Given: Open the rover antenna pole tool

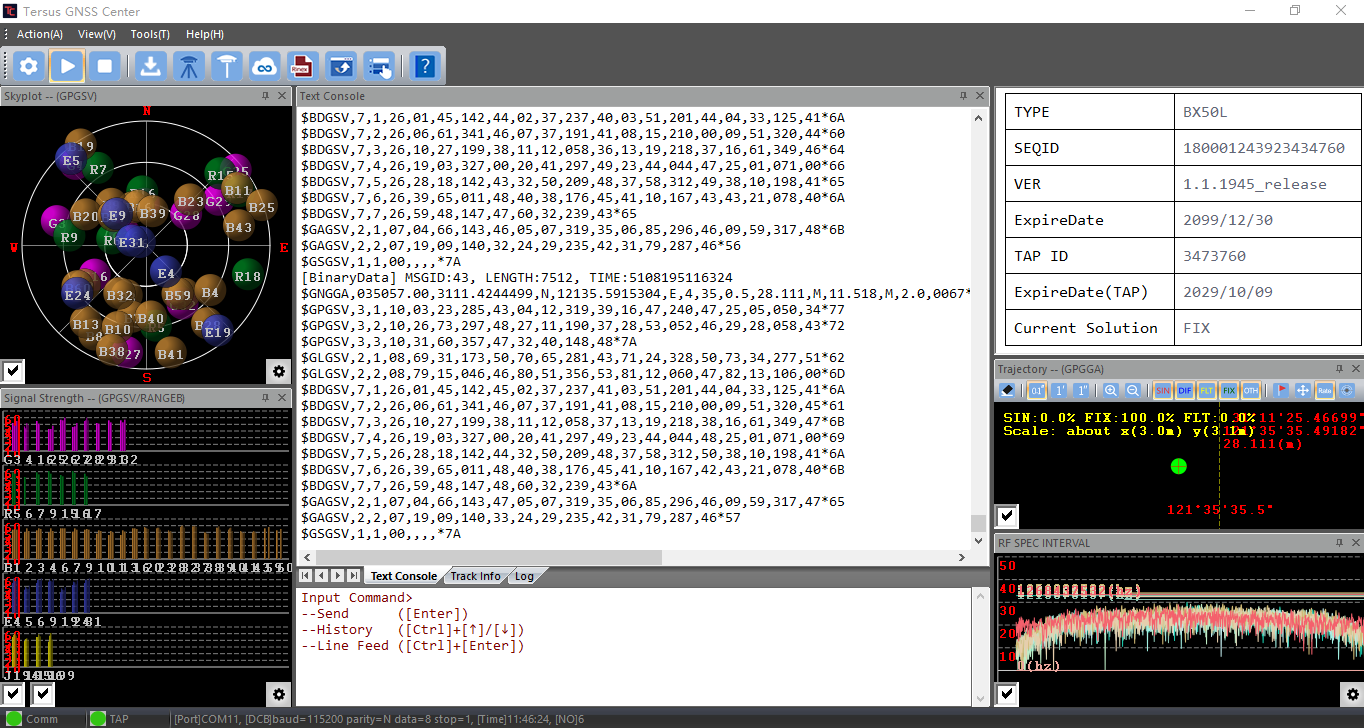Looking at the screenshot, I should (x=228, y=67).
